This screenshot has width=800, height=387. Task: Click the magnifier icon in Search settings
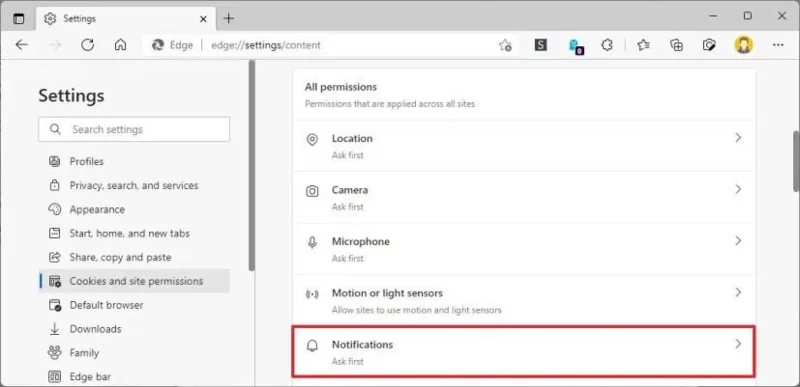pos(55,130)
